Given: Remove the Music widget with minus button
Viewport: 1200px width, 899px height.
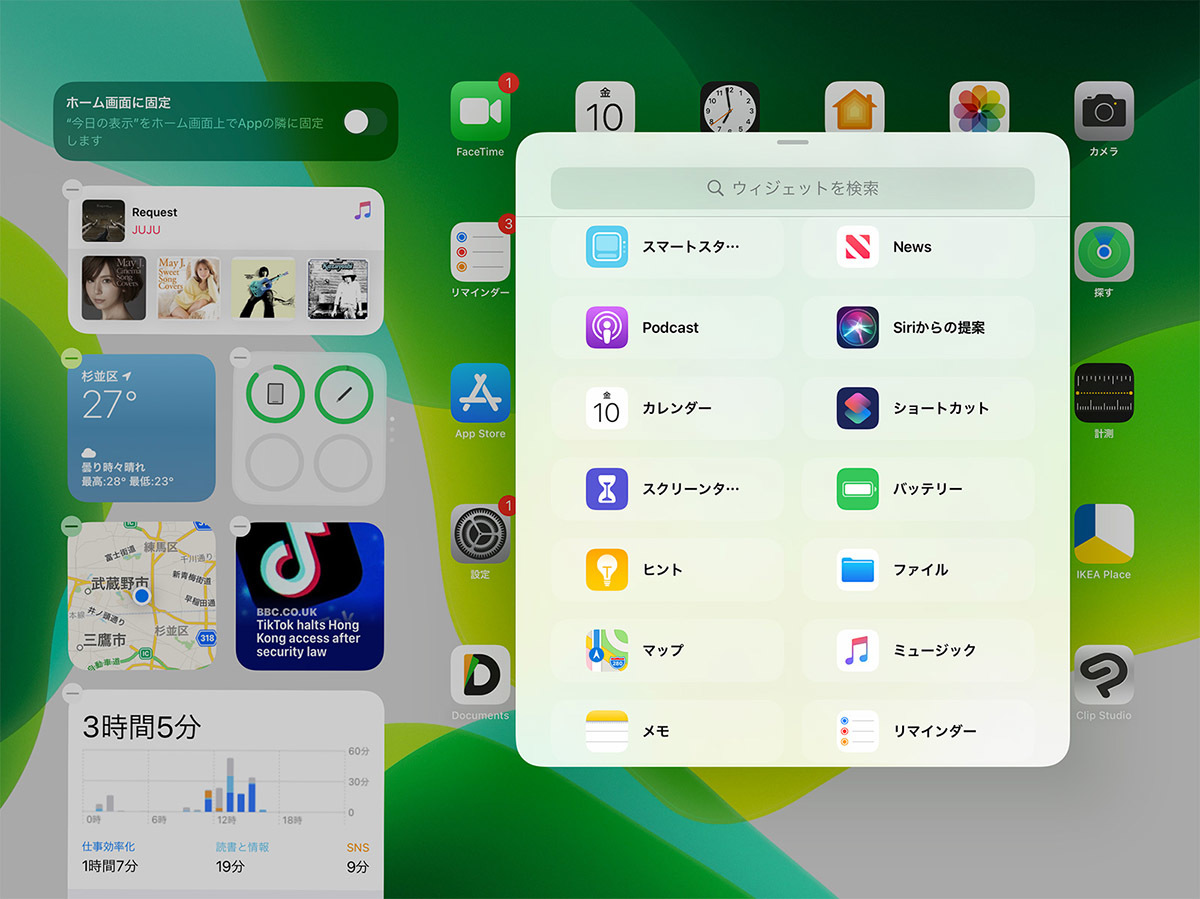Looking at the screenshot, I should point(71,189).
